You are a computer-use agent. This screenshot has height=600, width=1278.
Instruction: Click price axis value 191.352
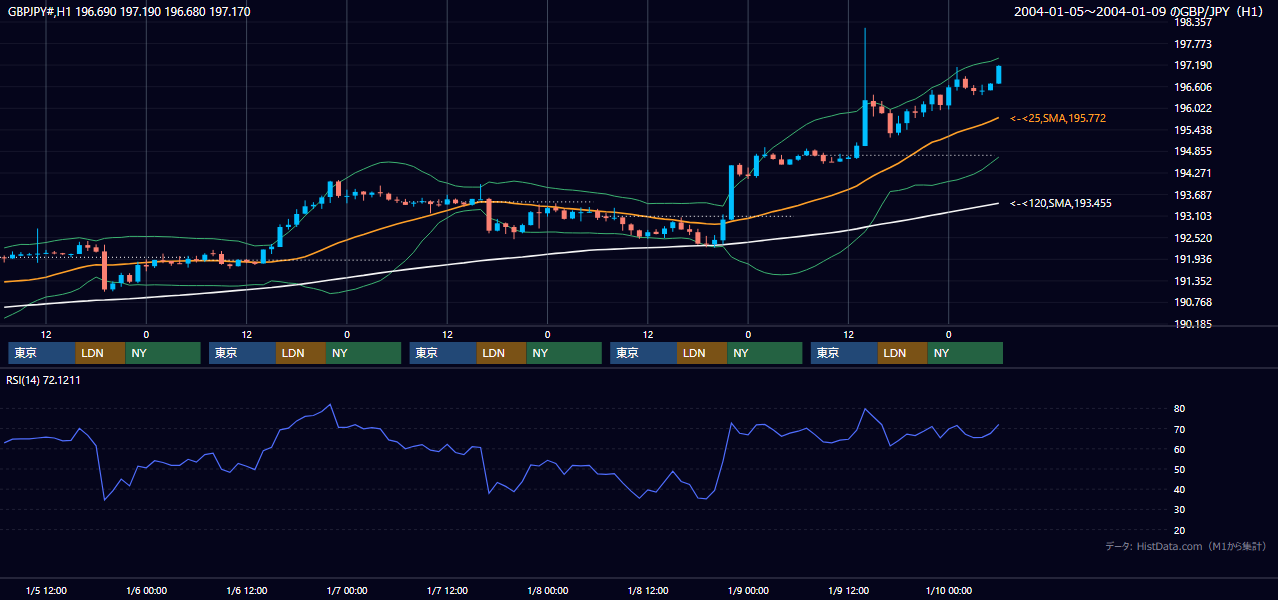click(x=1192, y=281)
